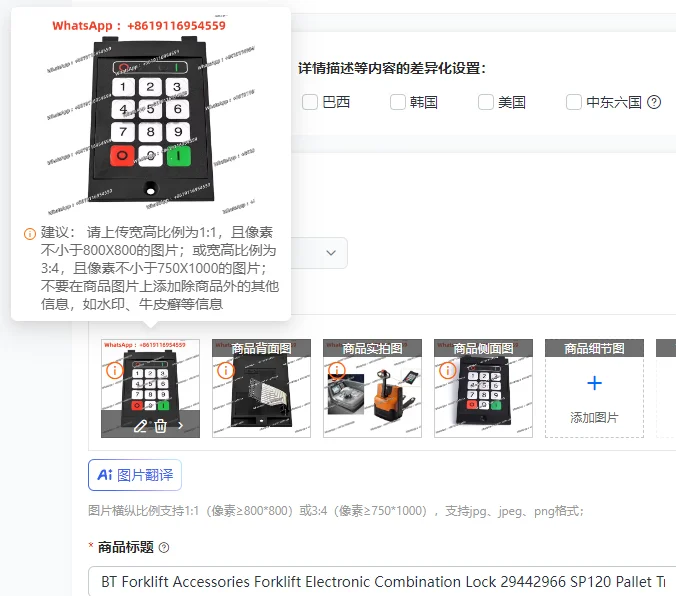
Task: Enable the 韩国 checkbox
Action: (397, 102)
